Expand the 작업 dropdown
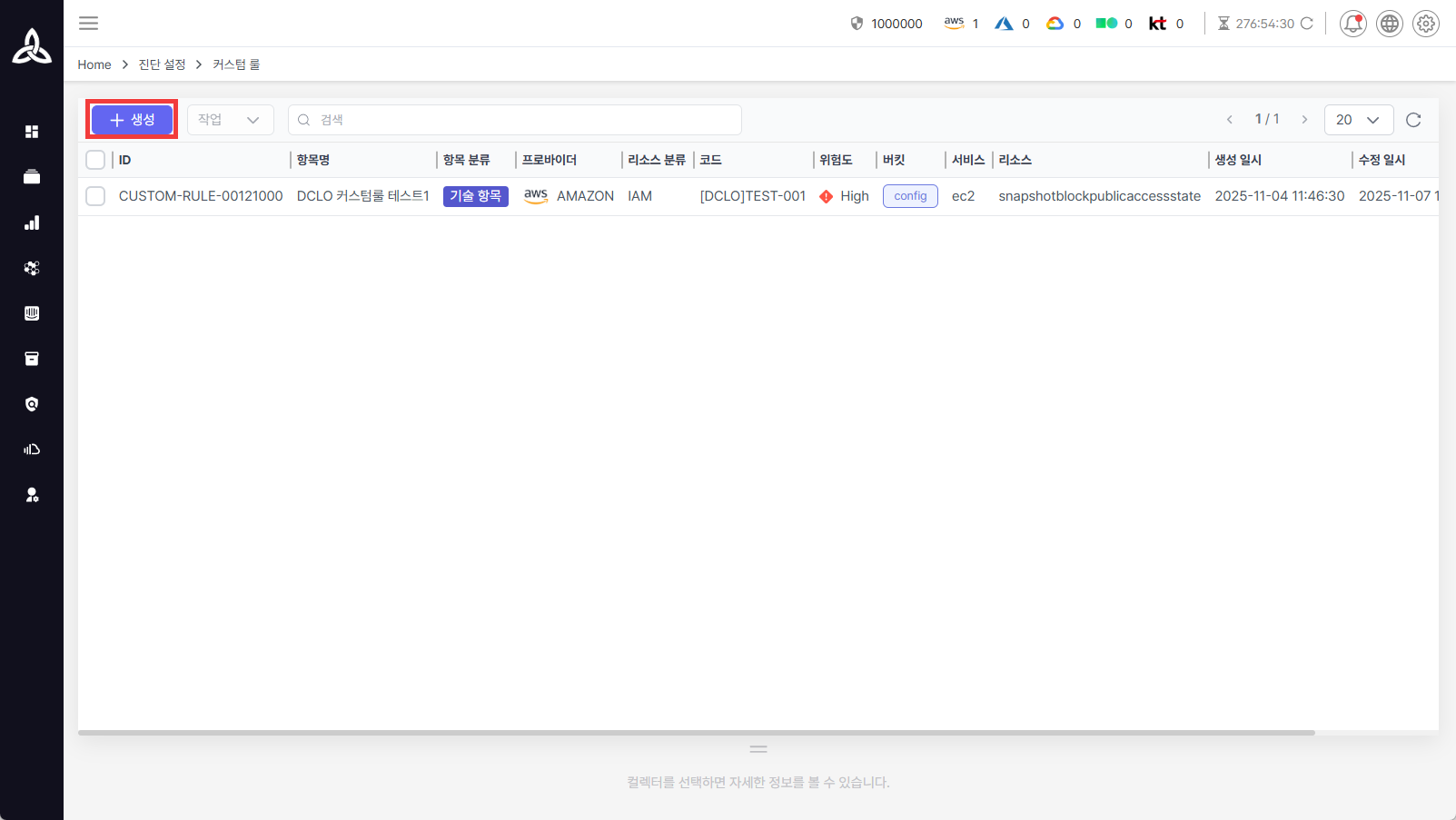 pos(230,120)
